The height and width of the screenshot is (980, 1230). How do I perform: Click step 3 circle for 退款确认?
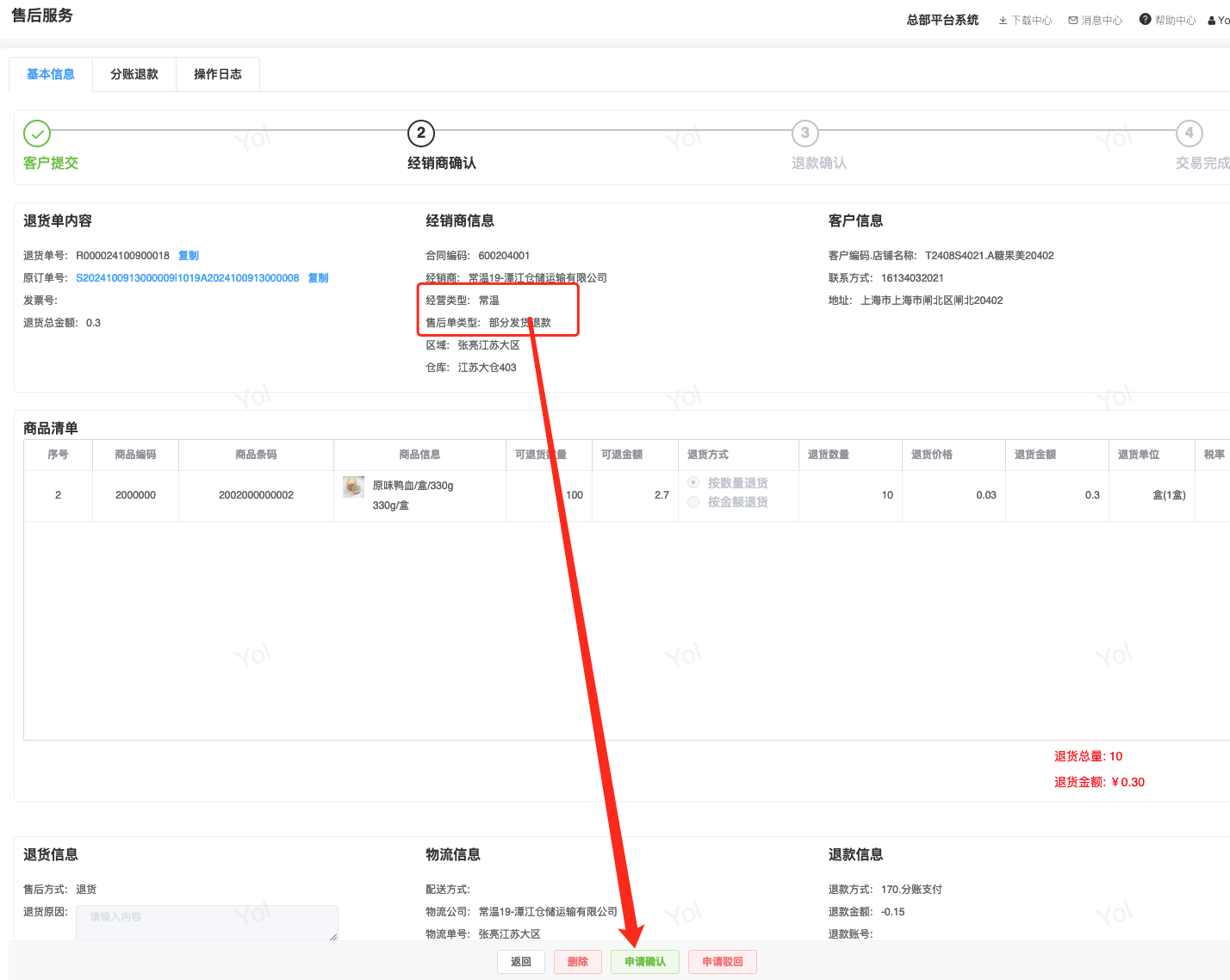805,133
